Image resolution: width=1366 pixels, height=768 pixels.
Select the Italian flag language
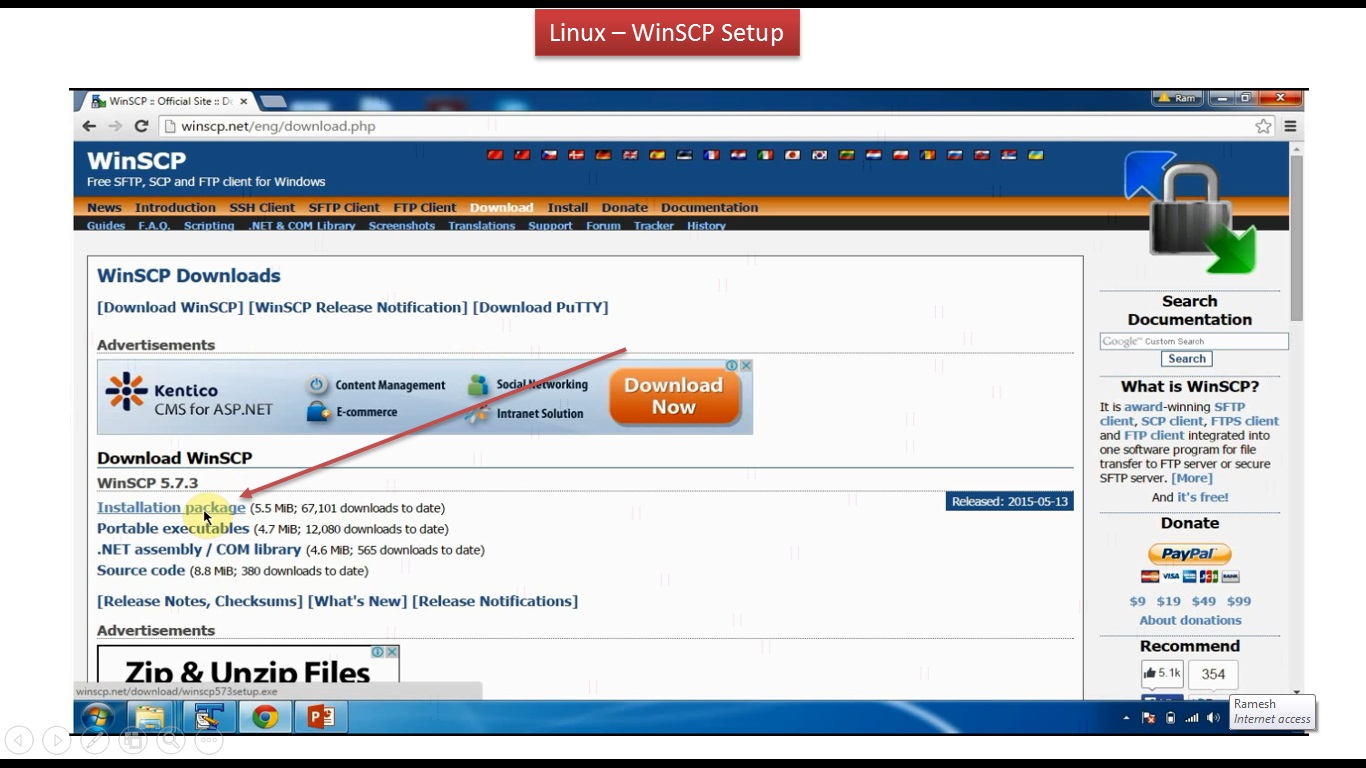765,155
